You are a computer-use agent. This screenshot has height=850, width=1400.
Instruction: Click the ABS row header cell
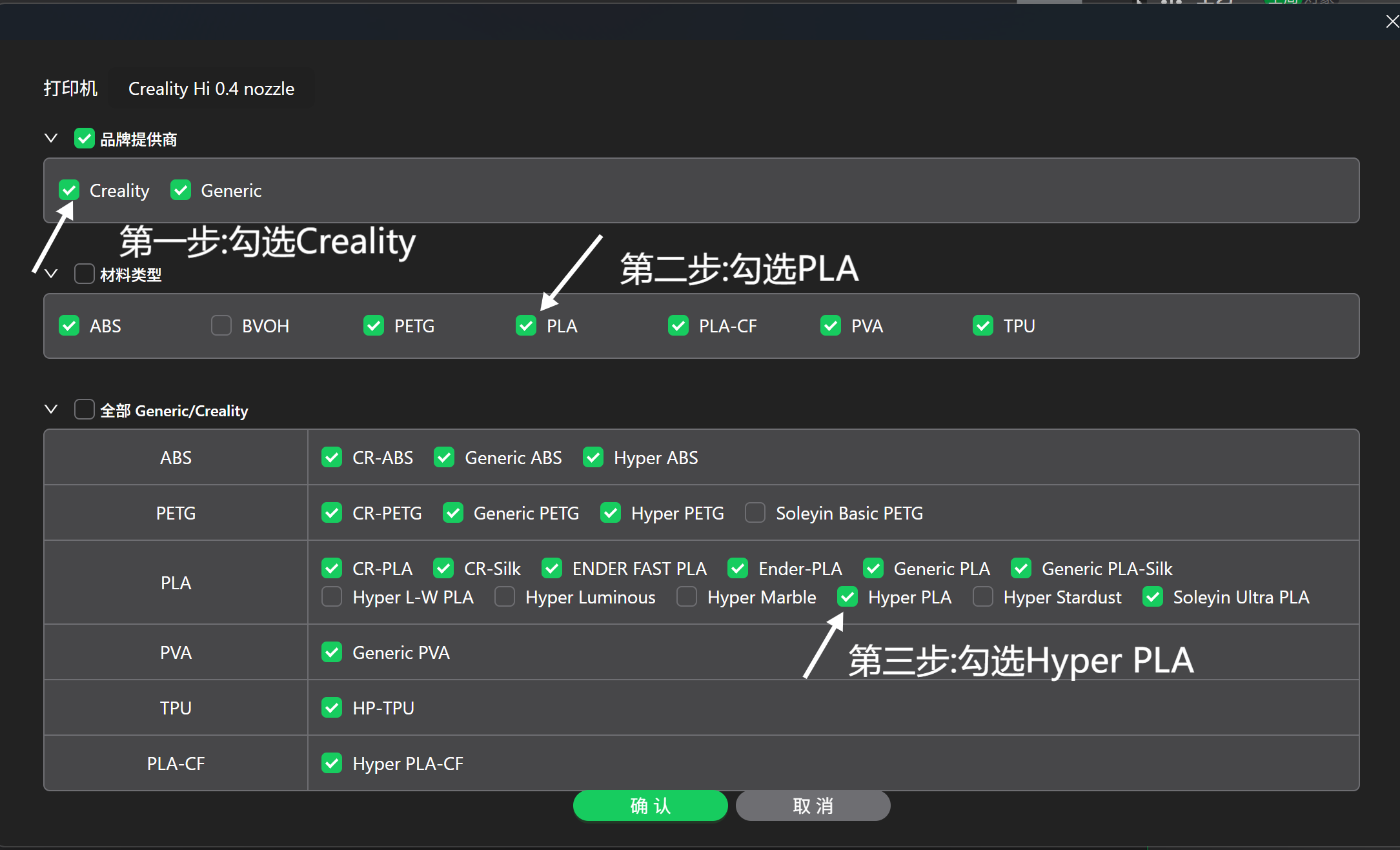(x=176, y=458)
